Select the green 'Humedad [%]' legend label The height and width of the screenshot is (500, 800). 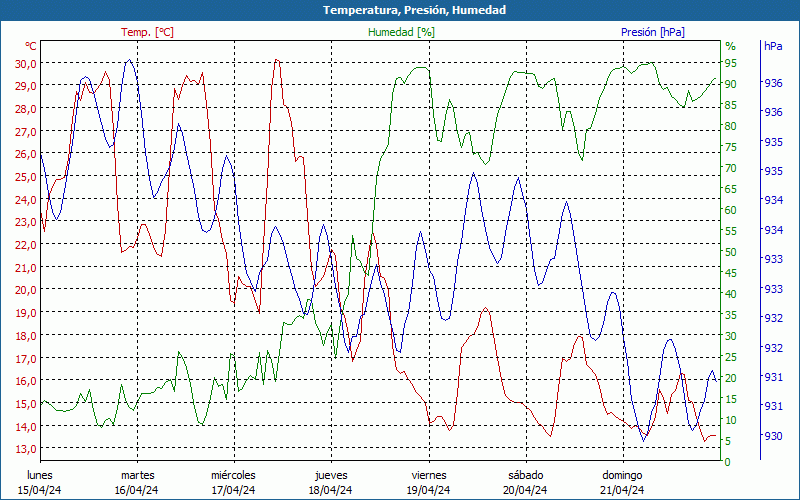(401, 32)
